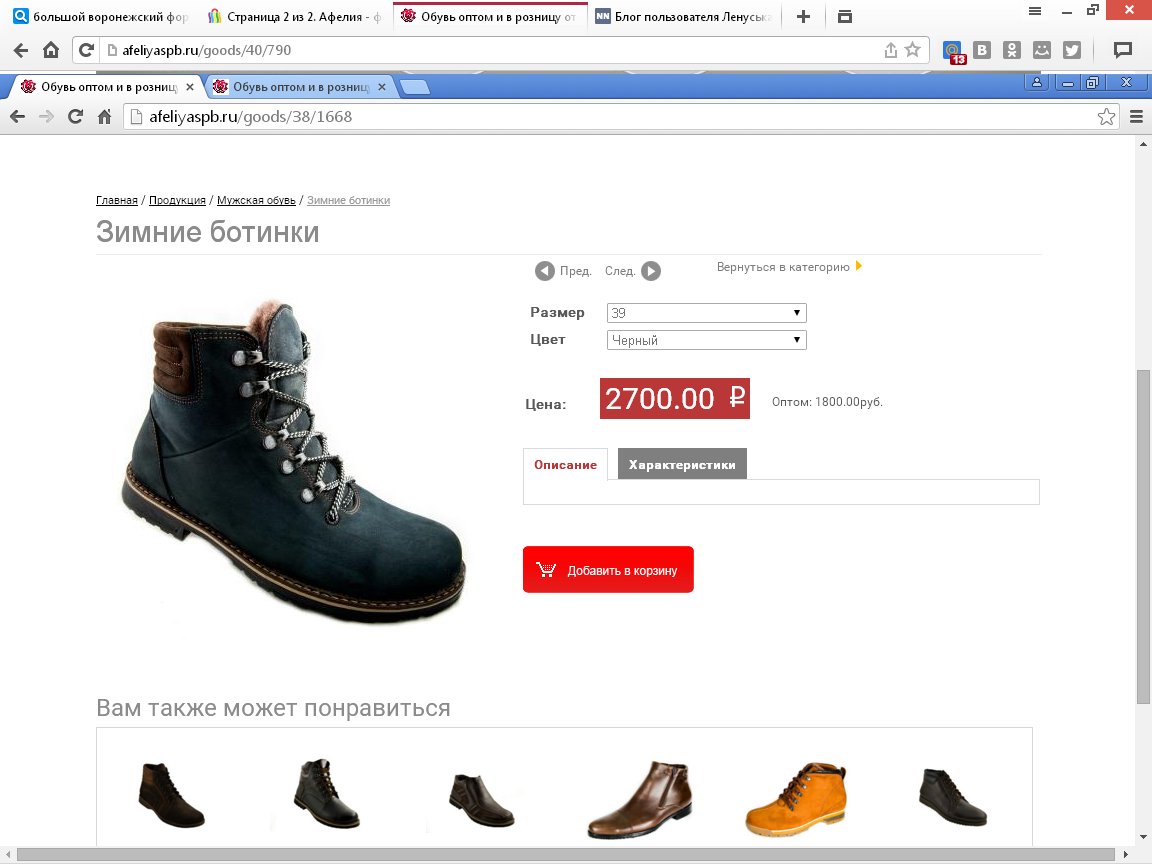Follow Продукция breadcrumb link
The width and height of the screenshot is (1152, 864).
click(177, 200)
